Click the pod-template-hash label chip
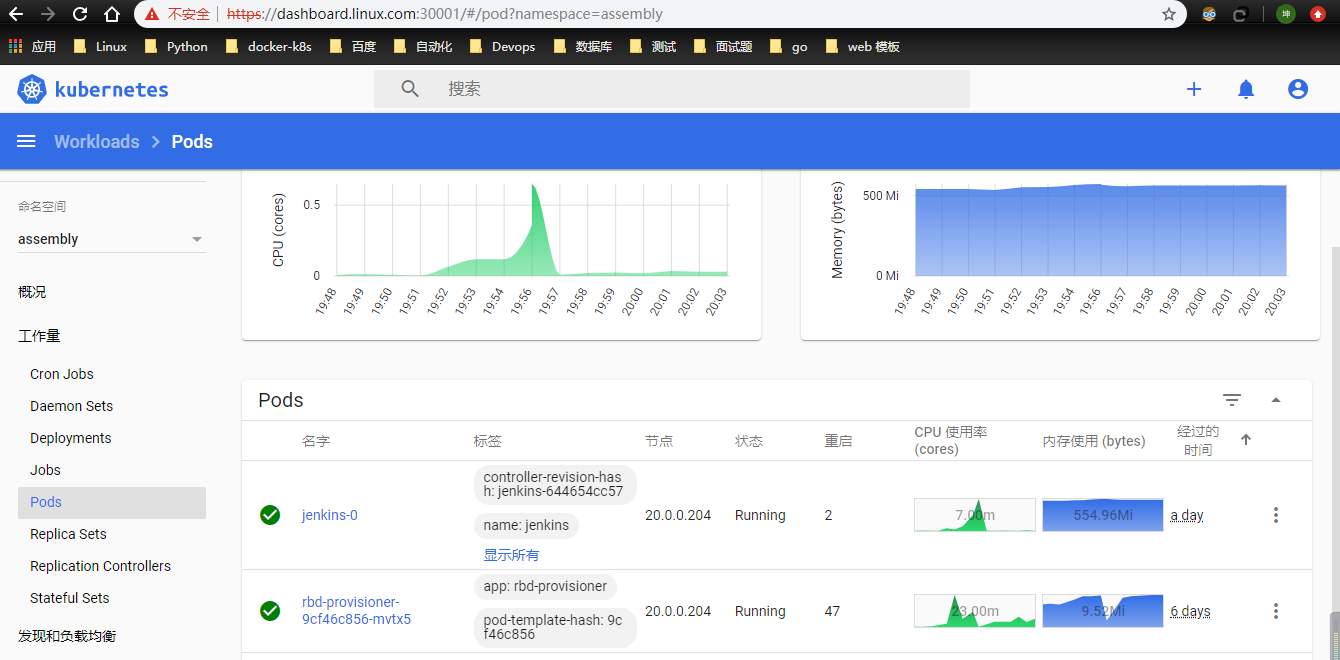Screen dimensions: 1340x660 554,627
